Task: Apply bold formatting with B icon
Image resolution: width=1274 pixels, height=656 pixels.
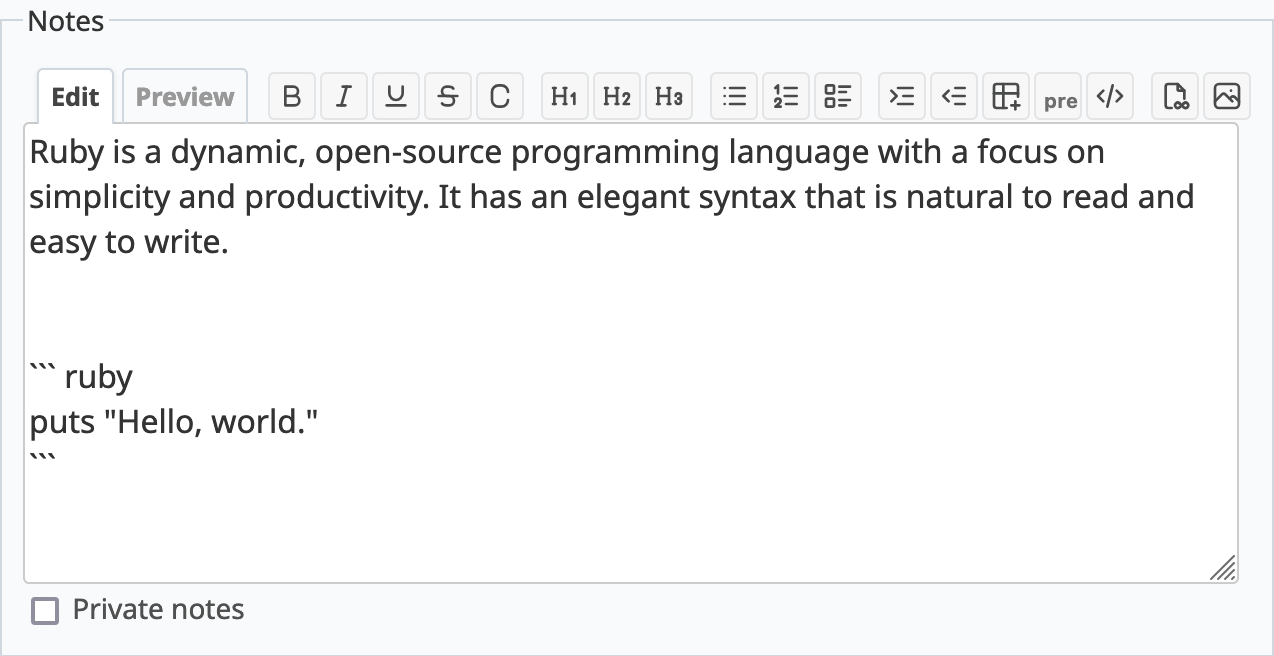Action: (292, 96)
